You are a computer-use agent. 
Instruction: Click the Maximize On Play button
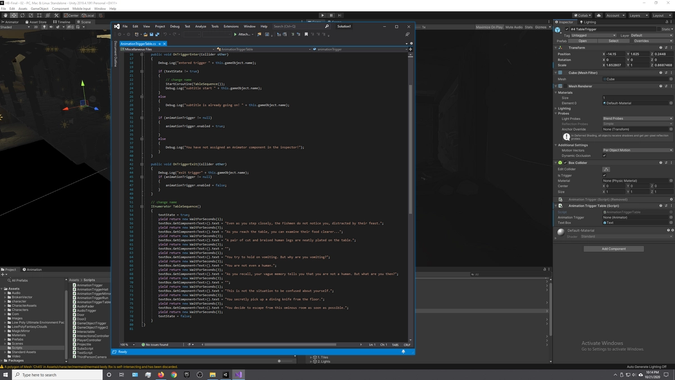(x=489, y=27)
